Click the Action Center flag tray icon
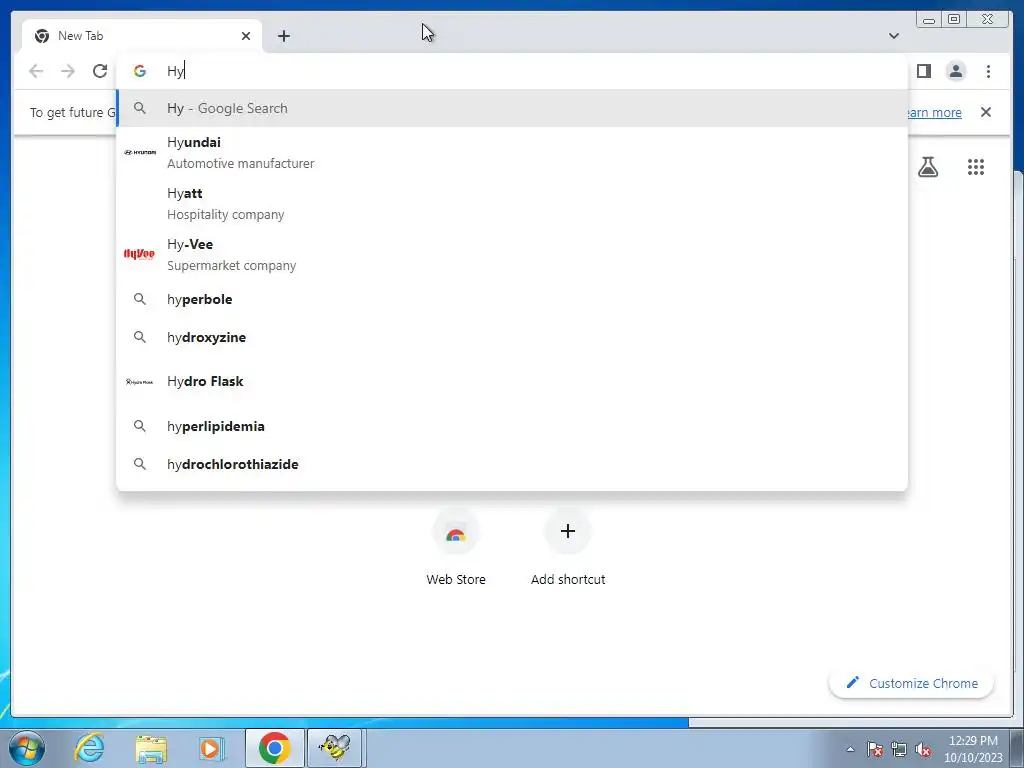 (x=875, y=749)
